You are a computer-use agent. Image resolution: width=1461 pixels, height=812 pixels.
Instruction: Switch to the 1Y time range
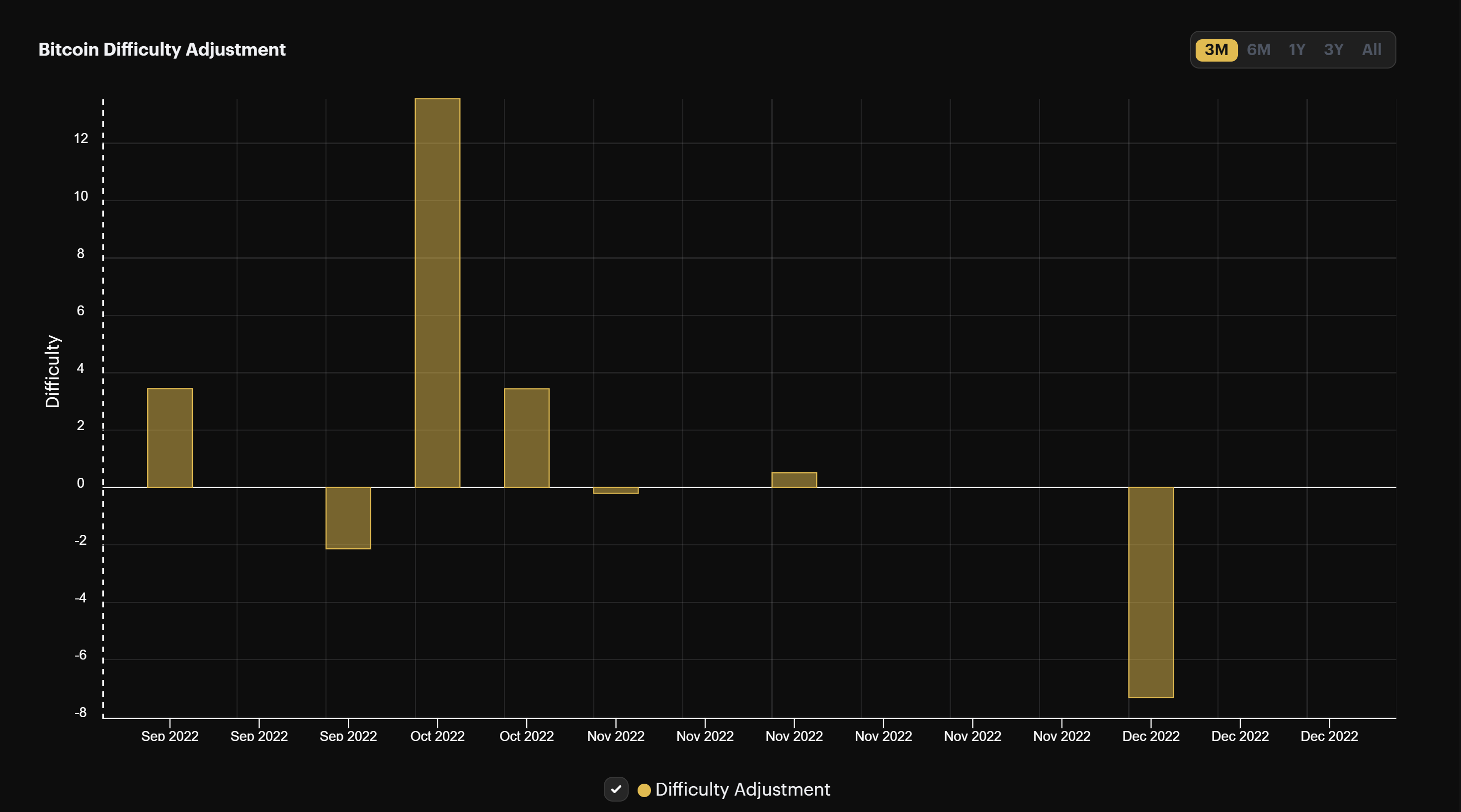pyautogui.click(x=1297, y=50)
